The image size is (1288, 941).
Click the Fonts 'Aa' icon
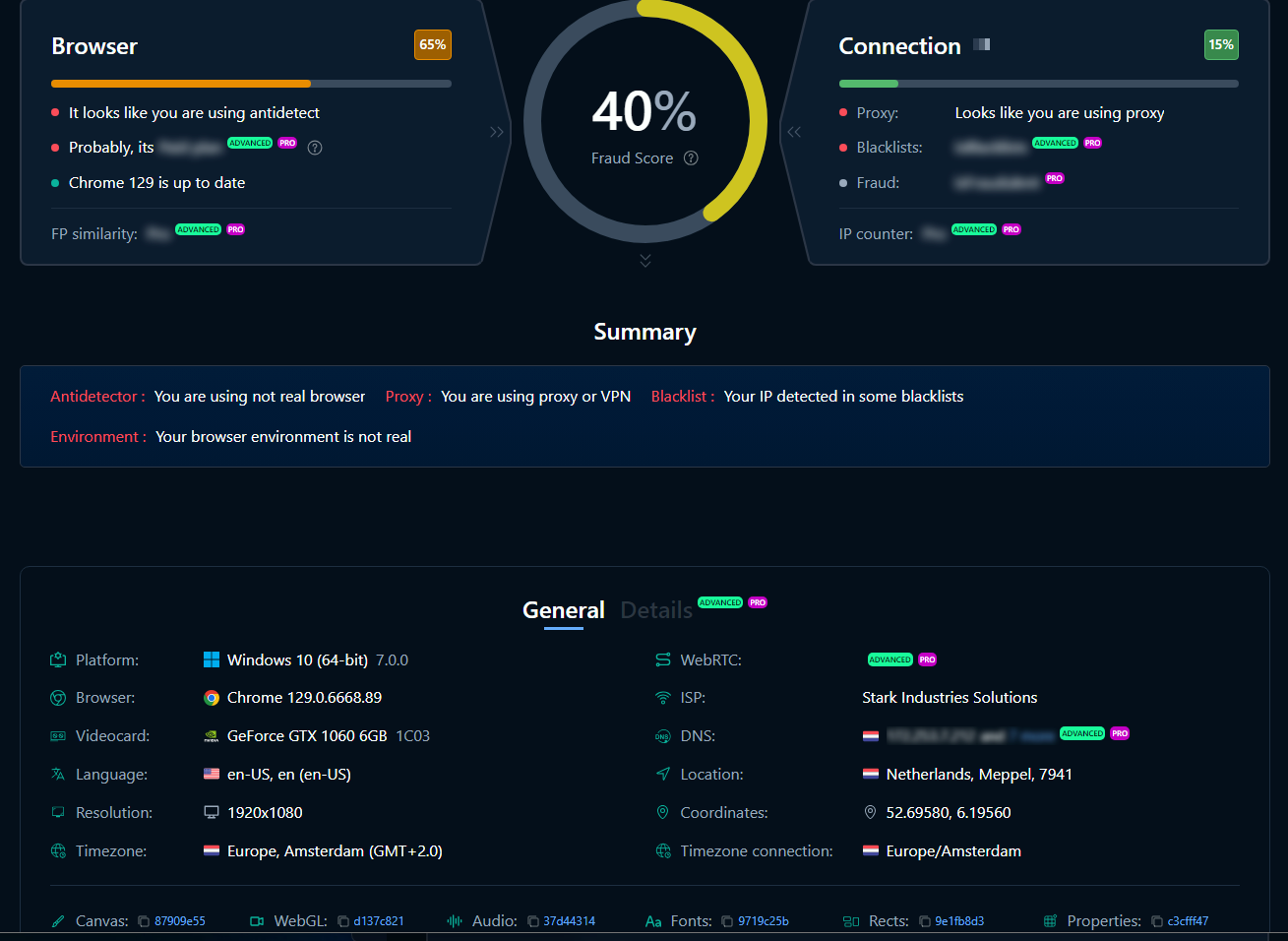pyautogui.click(x=653, y=922)
